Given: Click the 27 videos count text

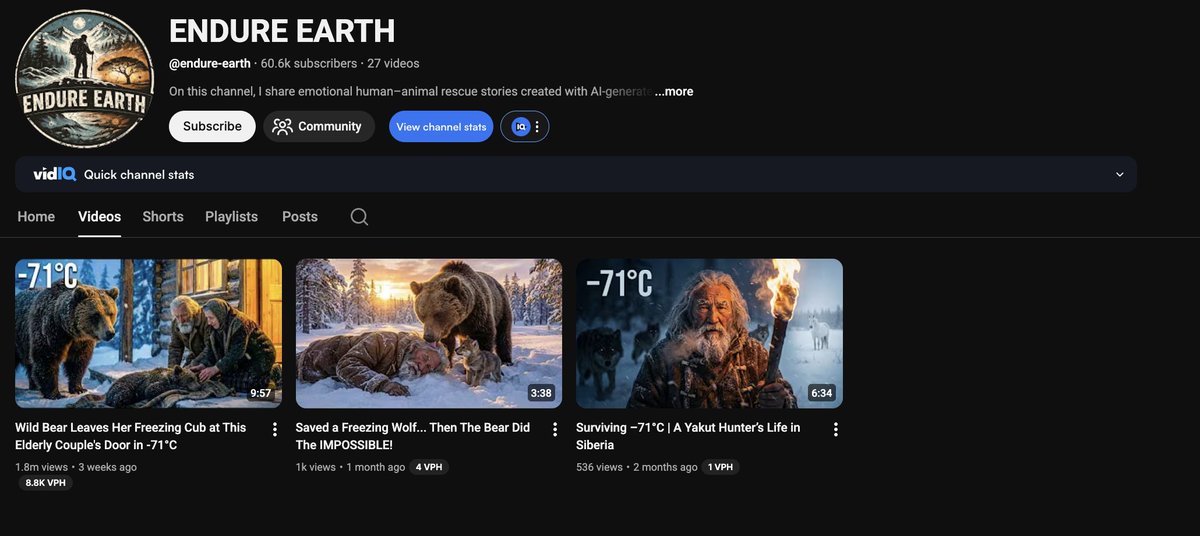Looking at the screenshot, I should (393, 63).
